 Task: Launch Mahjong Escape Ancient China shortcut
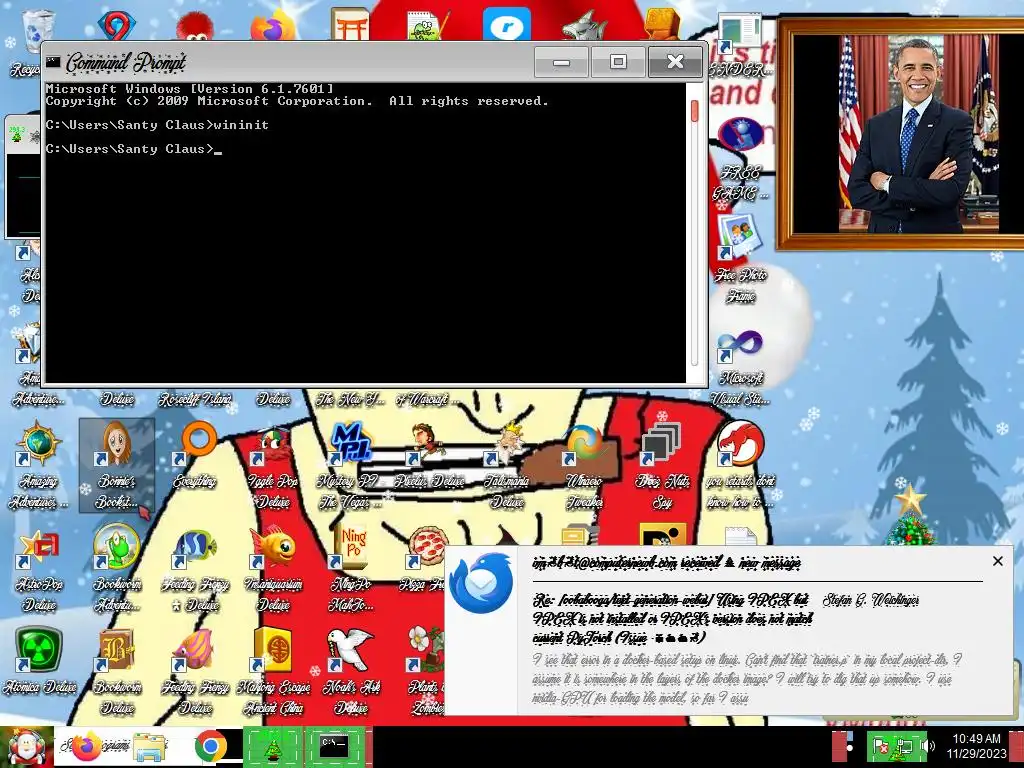273,671
